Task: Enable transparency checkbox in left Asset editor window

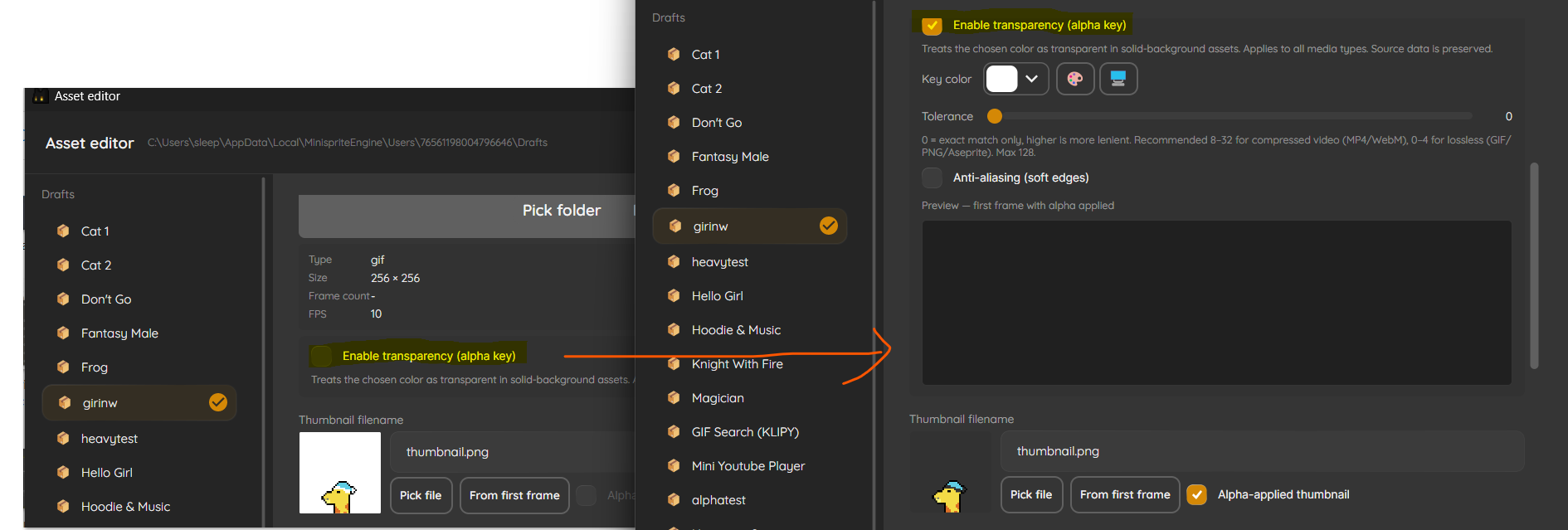Action: click(321, 356)
